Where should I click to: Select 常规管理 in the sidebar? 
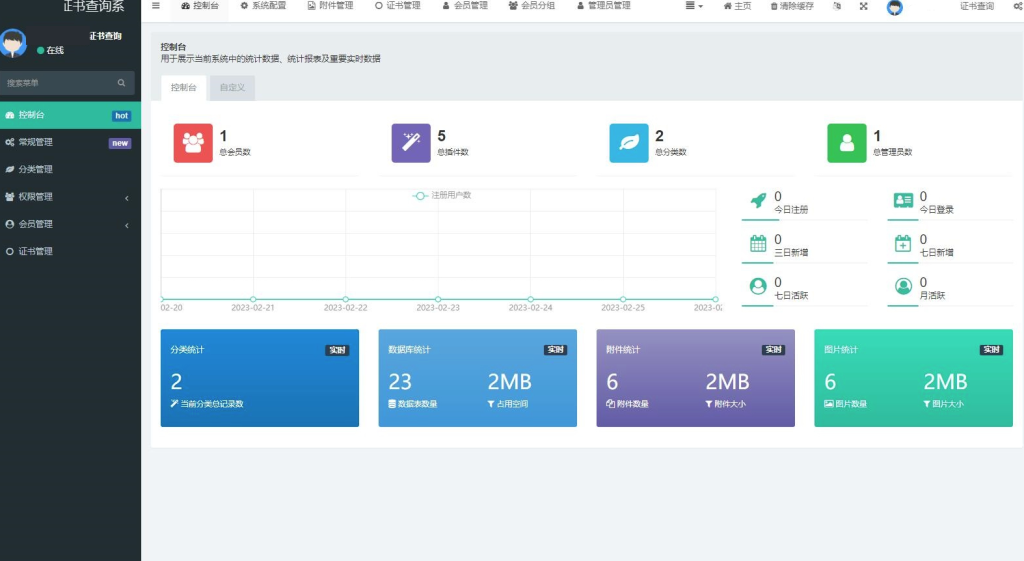click(x=71, y=142)
